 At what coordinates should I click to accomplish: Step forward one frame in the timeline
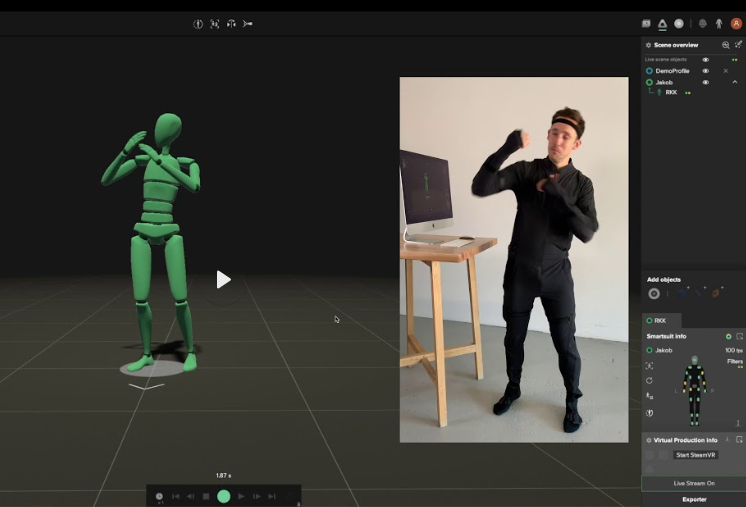click(x=256, y=497)
